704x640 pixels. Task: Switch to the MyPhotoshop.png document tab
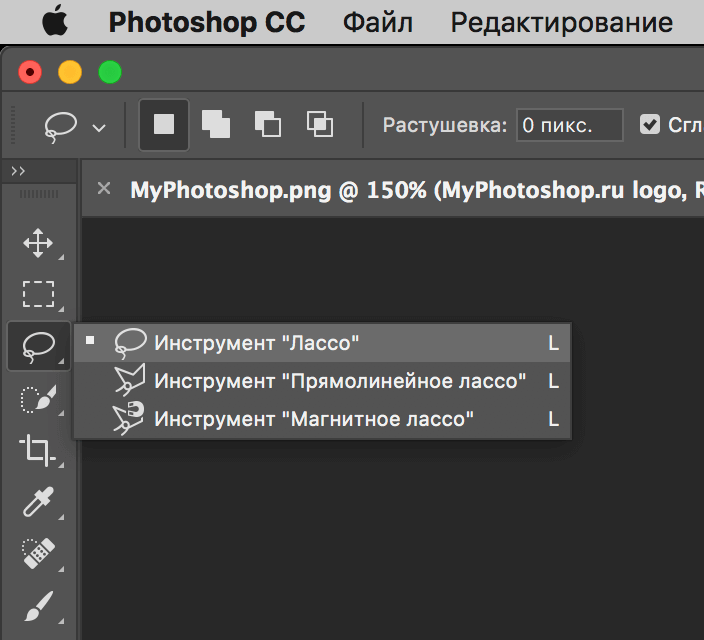416,191
